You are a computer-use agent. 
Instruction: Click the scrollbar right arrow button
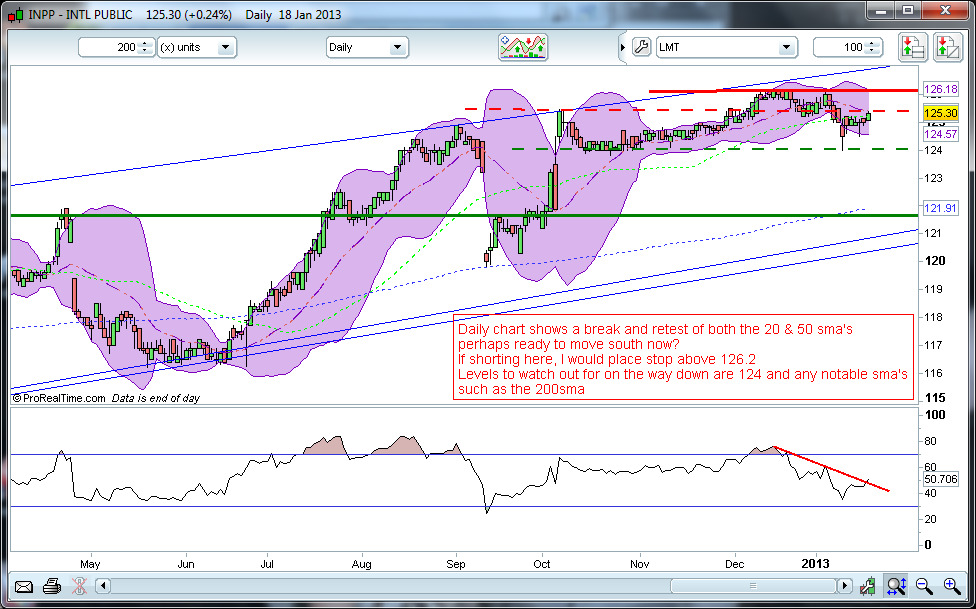pos(846,586)
